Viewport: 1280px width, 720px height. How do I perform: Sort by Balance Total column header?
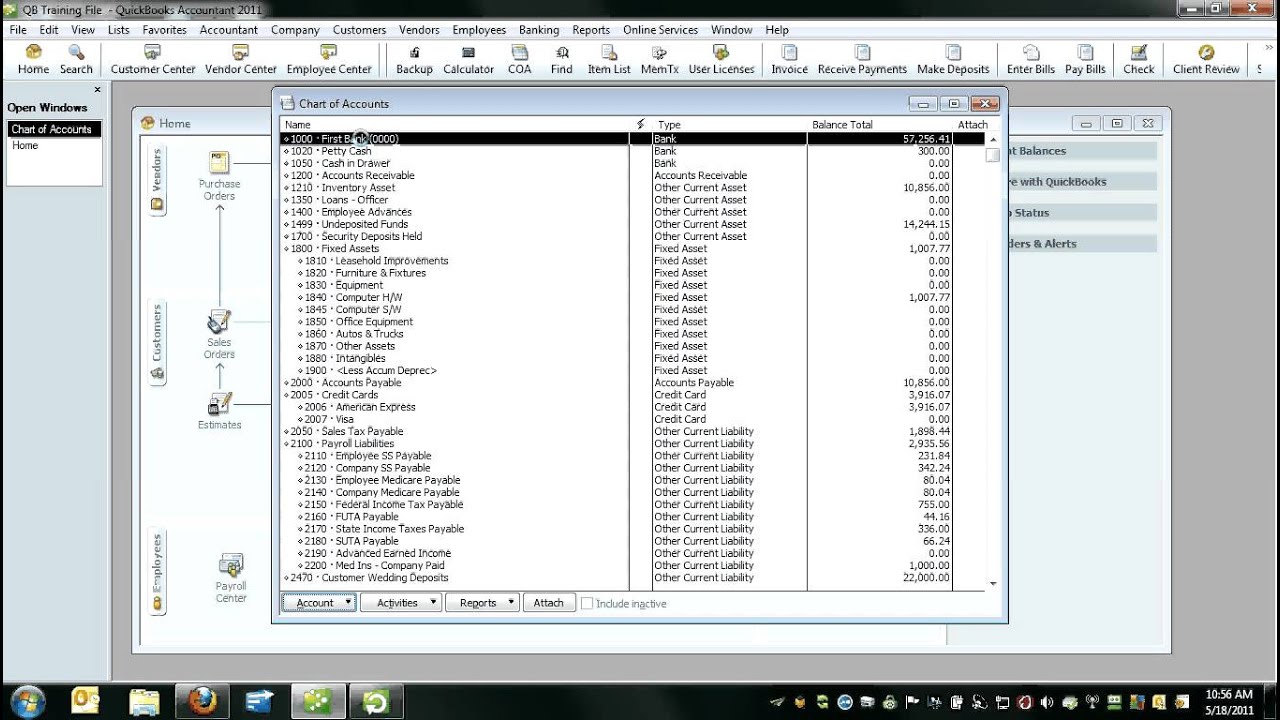click(x=880, y=125)
